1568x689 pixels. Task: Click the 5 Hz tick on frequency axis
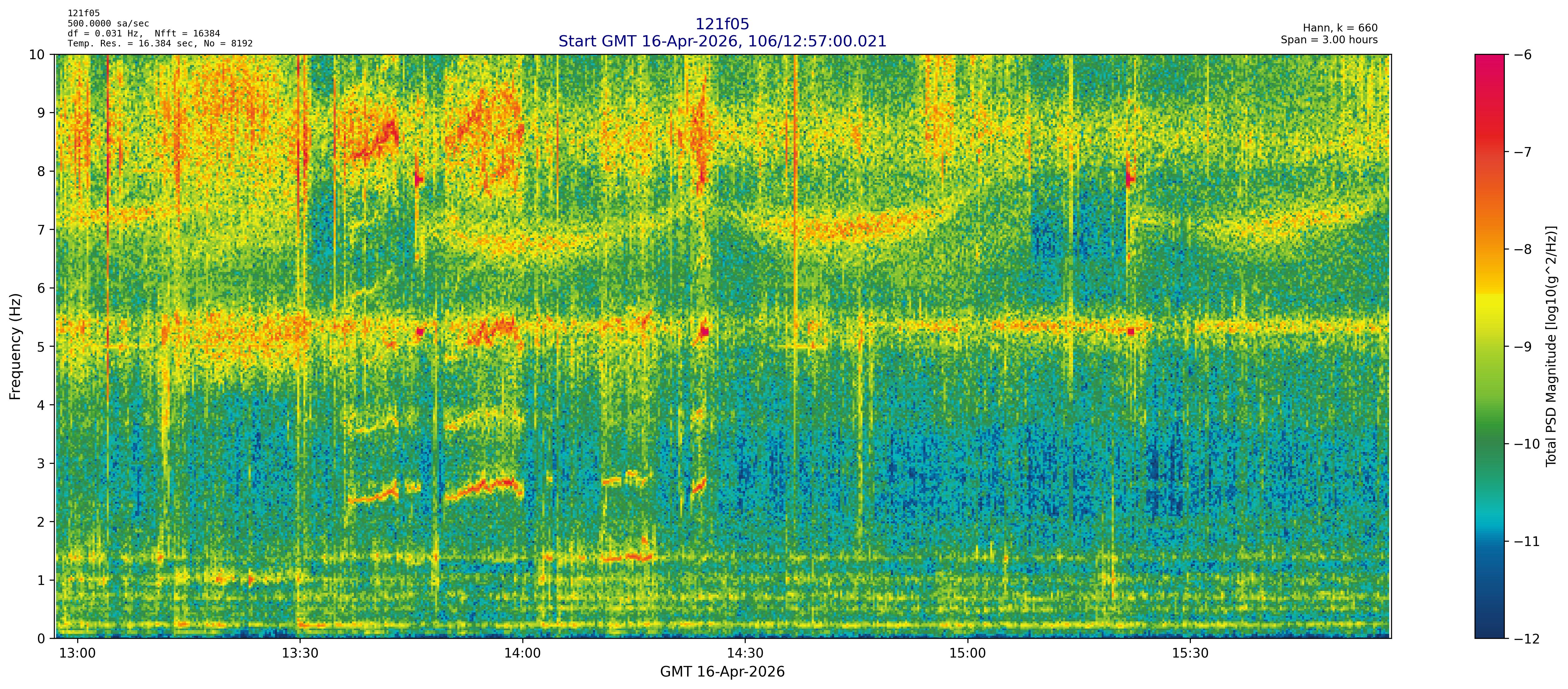tap(41, 346)
